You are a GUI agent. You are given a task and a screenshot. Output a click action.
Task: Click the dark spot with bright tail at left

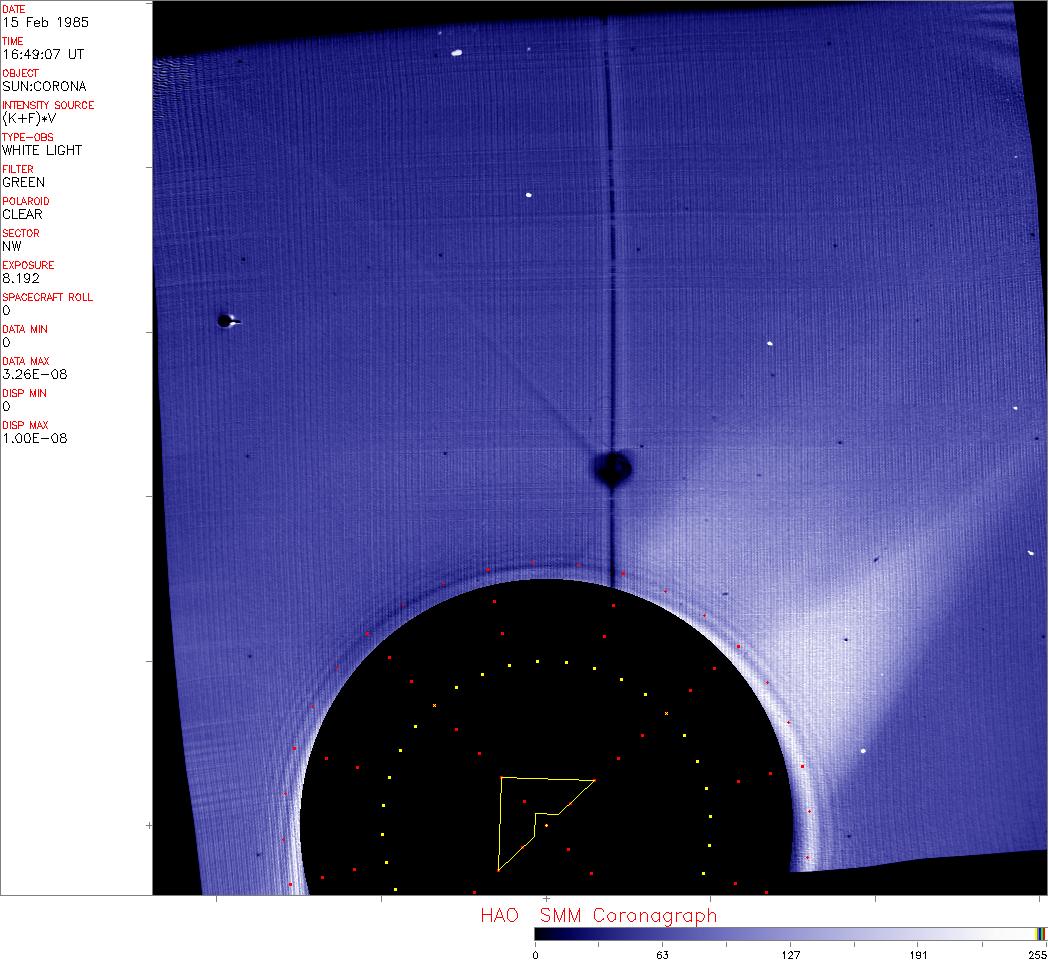click(x=227, y=321)
